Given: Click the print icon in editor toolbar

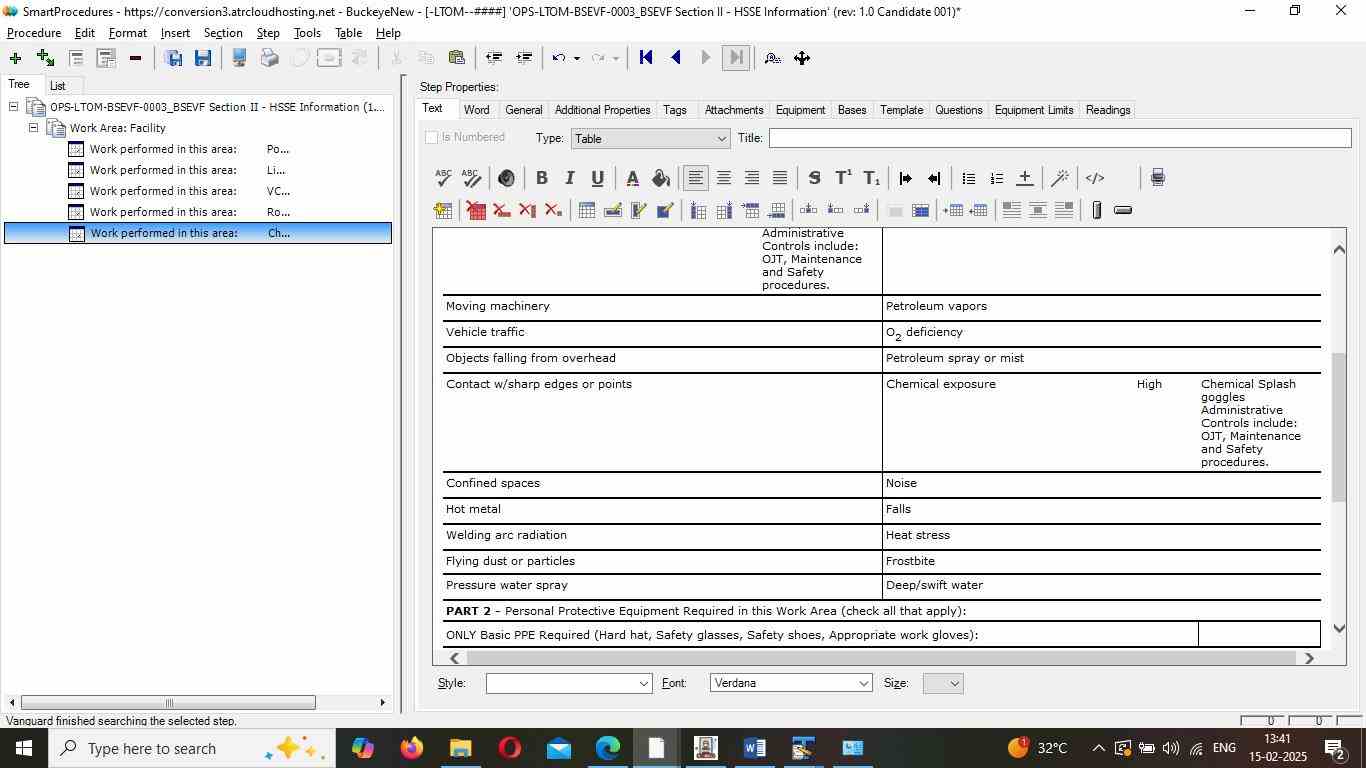Looking at the screenshot, I should pyautogui.click(x=1157, y=178).
